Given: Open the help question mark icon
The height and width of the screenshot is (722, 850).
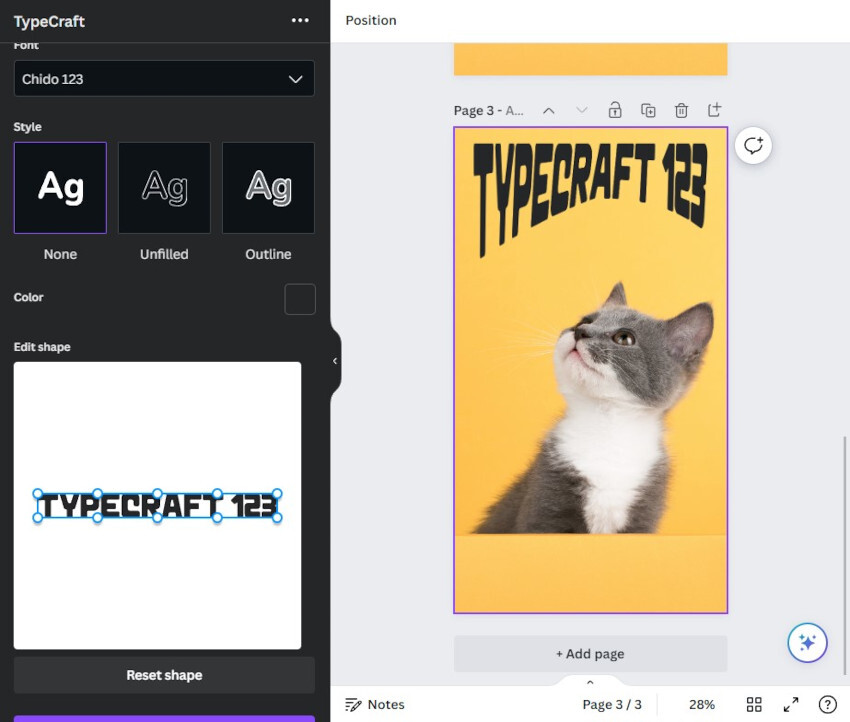Looking at the screenshot, I should click(827, 704).
